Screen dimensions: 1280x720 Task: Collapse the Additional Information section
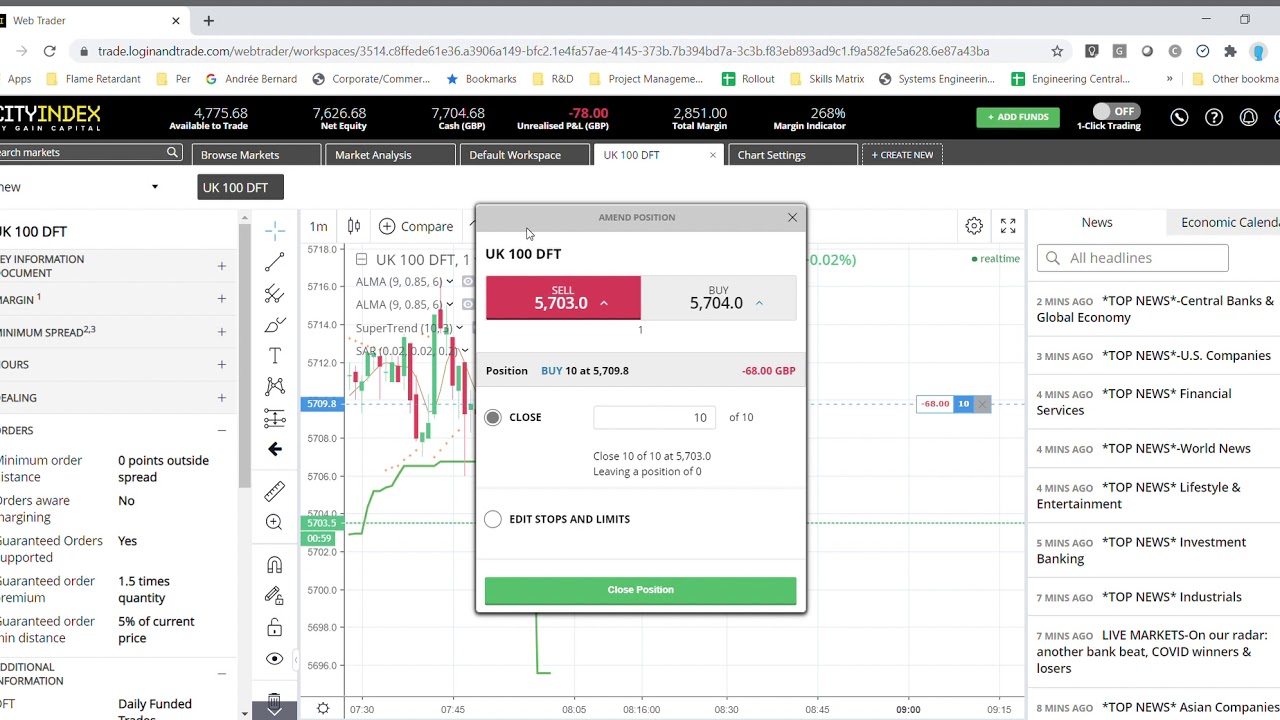(221, 674)
